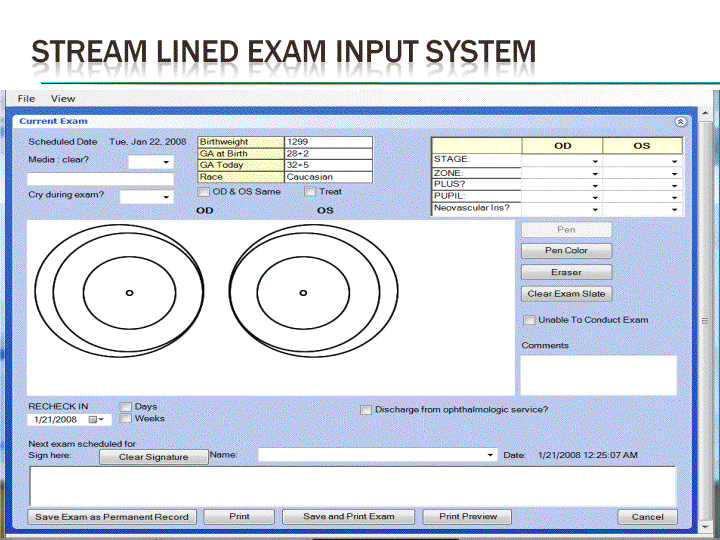Screen dimensions: 720x540
Task: Tick the Unable To Conduct Exam checkbox
Action: (x=529, y=320)
